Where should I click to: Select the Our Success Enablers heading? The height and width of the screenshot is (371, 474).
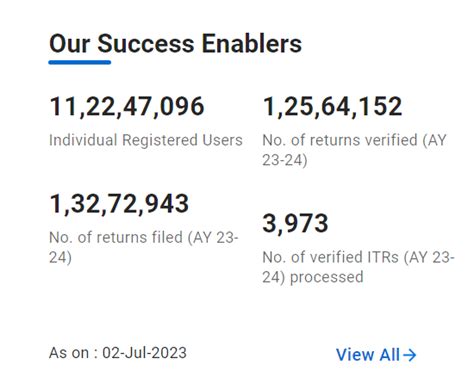(x=175, y=44)
